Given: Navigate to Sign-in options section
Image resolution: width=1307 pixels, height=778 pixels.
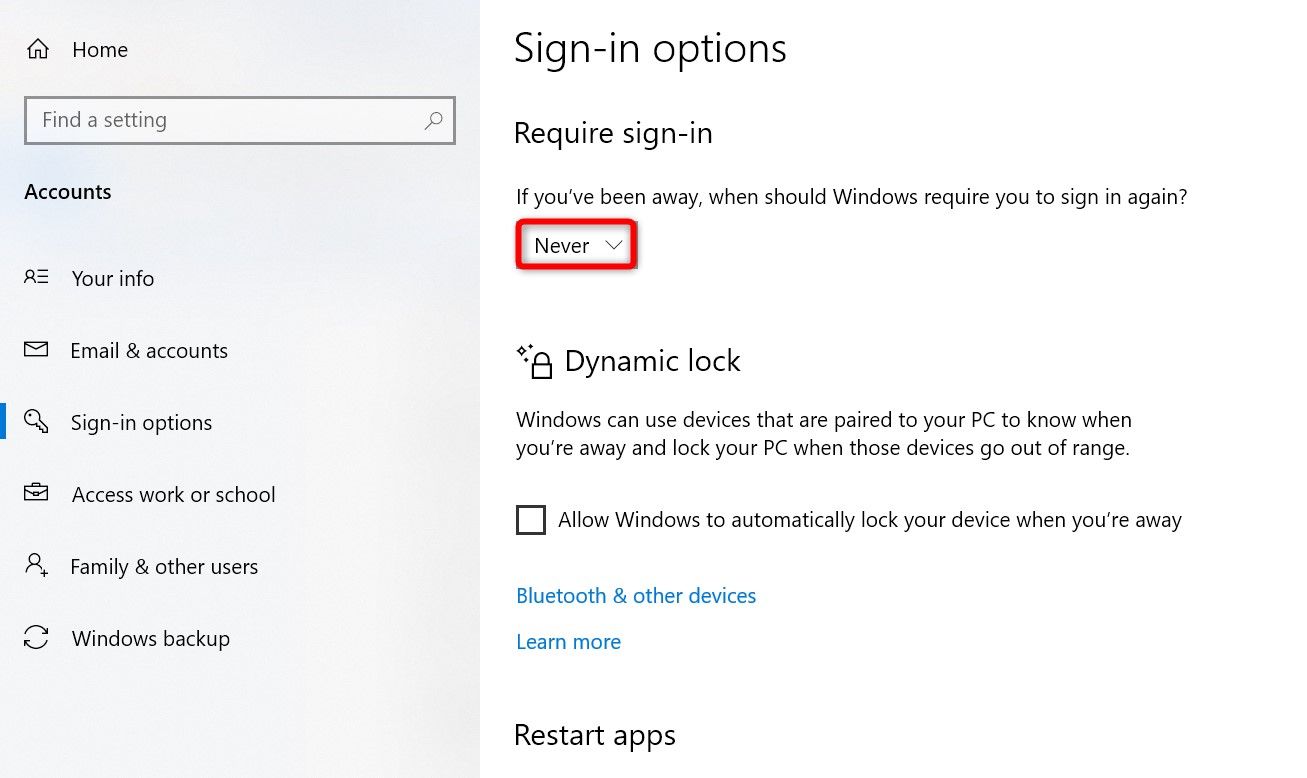Looking at the screenshot, I should coord(141,422).
